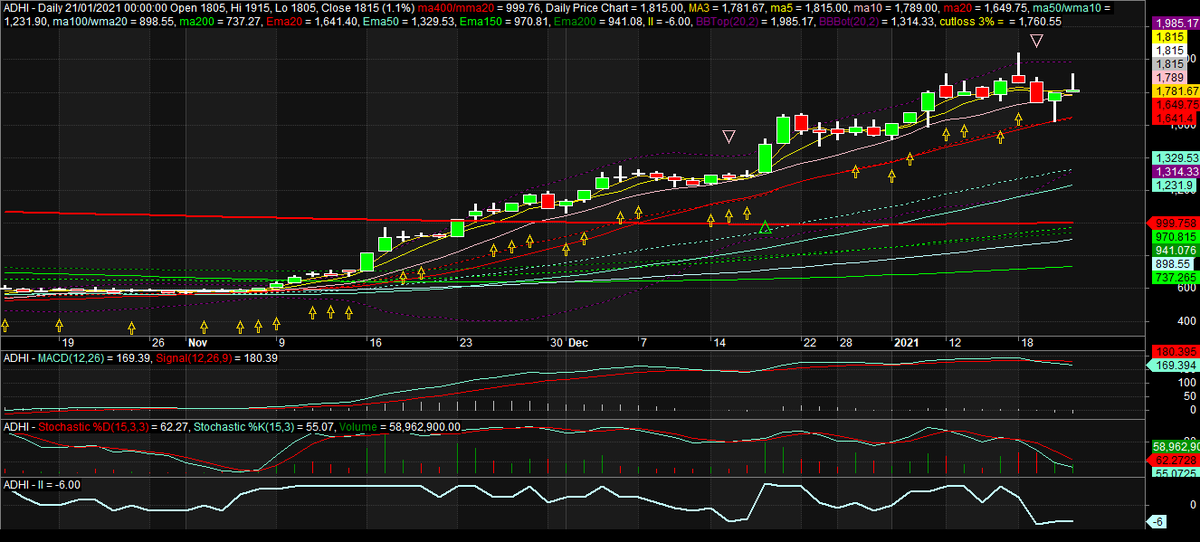Click the 2021 year label on time axis
Screen dimensions: 1200x542
coord(904,341)
